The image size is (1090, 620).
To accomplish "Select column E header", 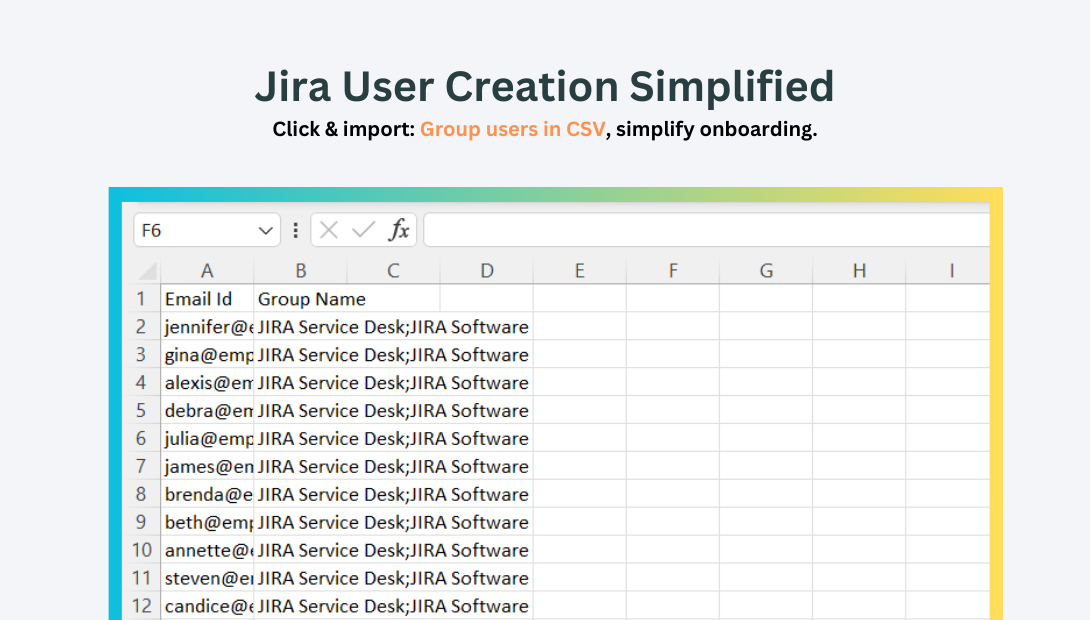I will (x=580, y=270).
